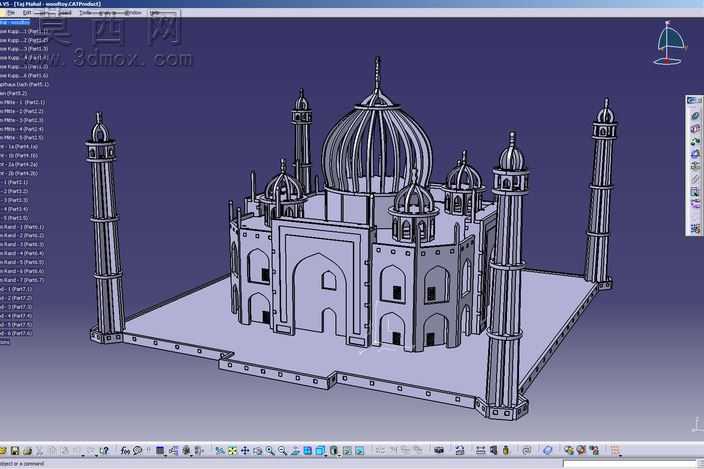
Task: Click the Zoom Out magnifier icon
Action: pyautogui.click(x=282, y=451)
